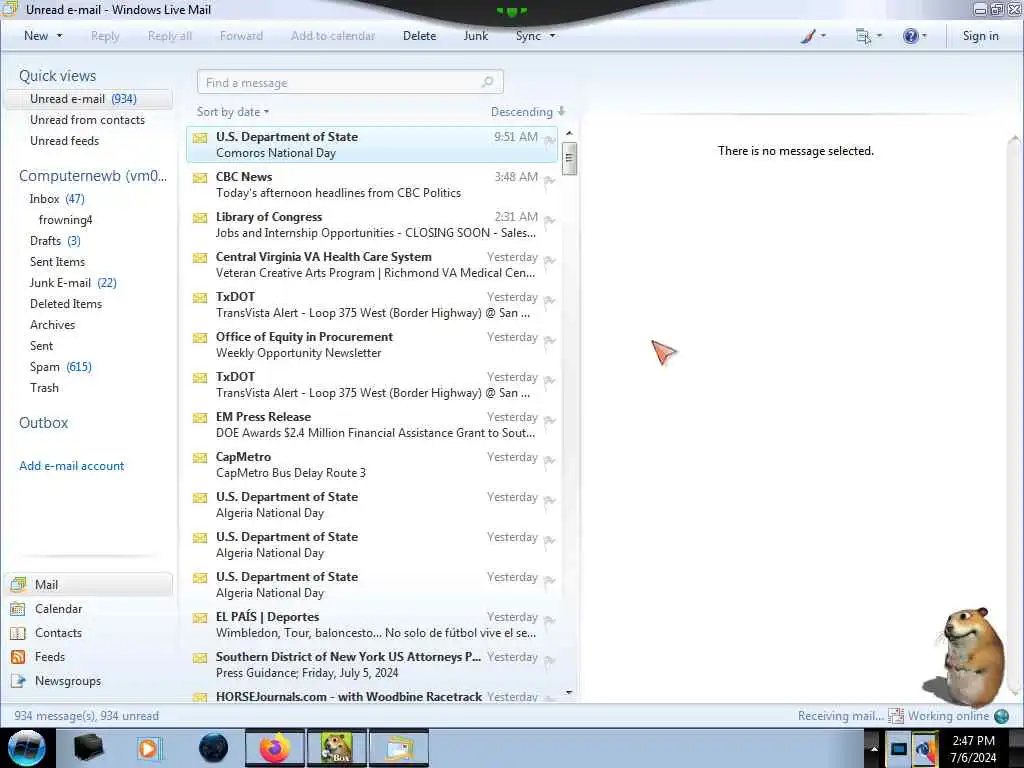Collapse the Quick views section header
1024x768 pixels.
point(57,76)
